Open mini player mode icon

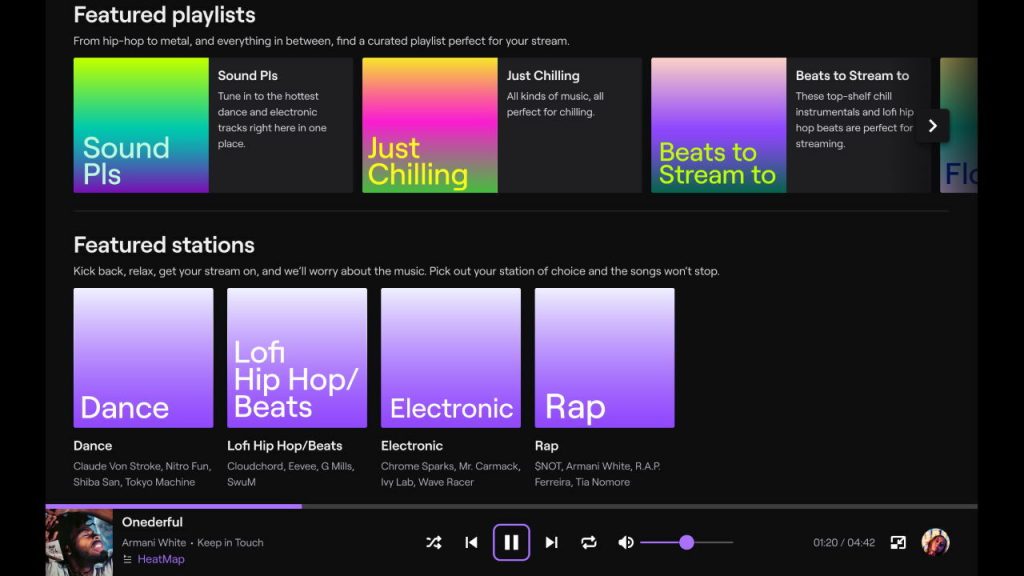pos(898,542)
